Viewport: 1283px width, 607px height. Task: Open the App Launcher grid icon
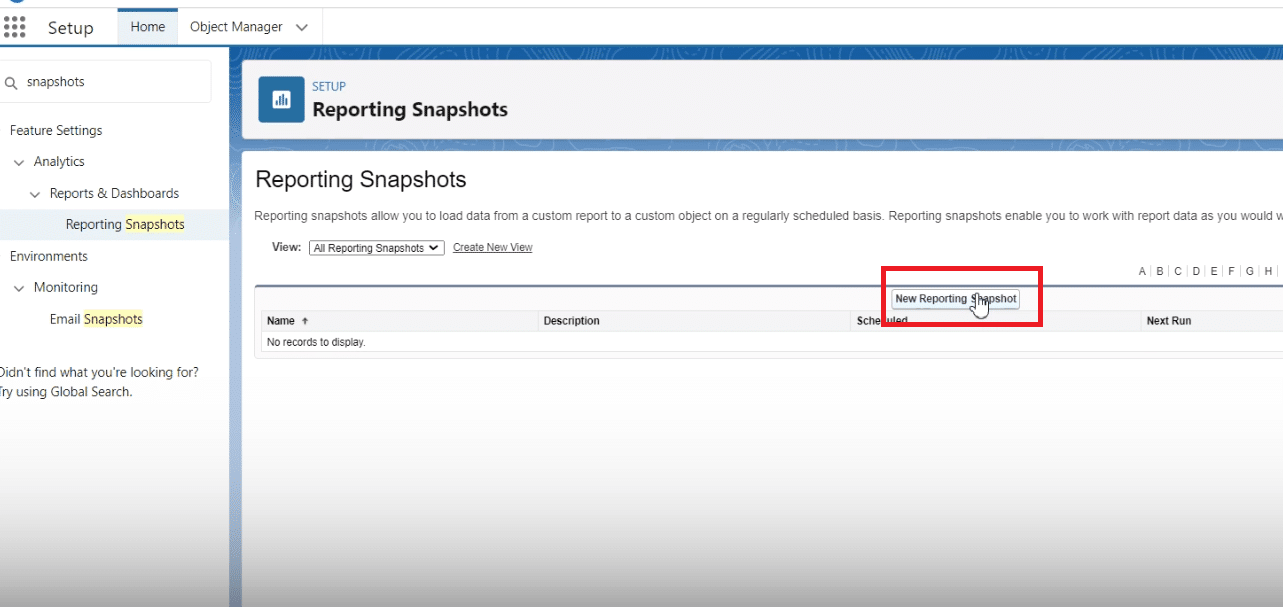[15, 27]
